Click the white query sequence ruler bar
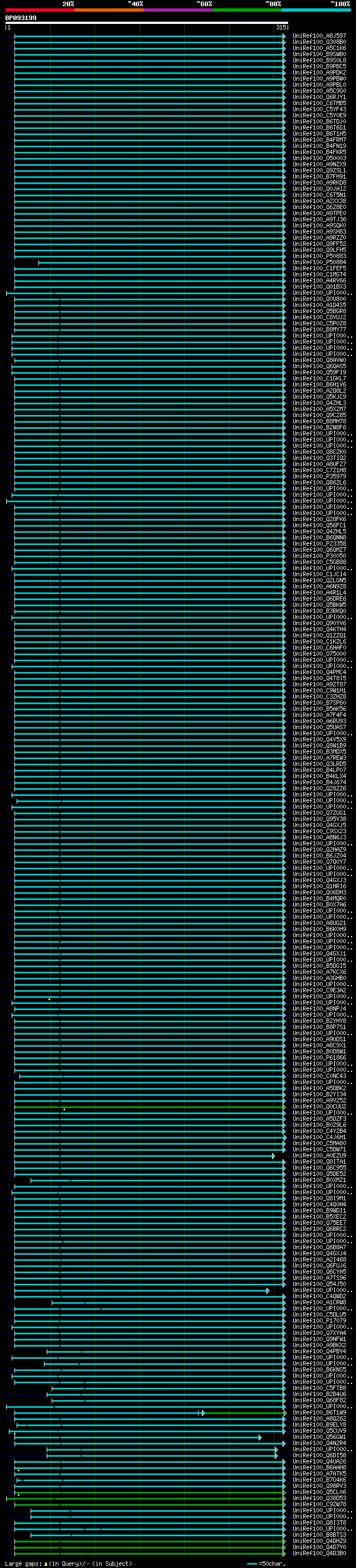The image size is (356, 1568). (147, 23)
